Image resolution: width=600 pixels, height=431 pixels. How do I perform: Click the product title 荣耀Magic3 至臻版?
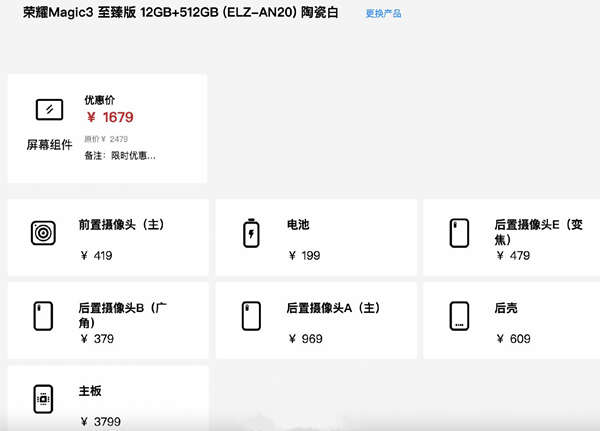[181, 13]
